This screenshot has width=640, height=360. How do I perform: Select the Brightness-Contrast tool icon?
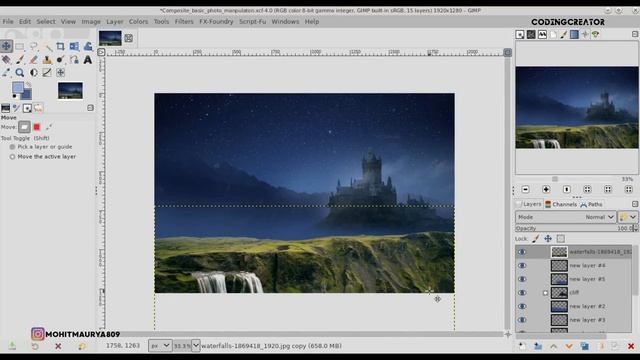33,73
